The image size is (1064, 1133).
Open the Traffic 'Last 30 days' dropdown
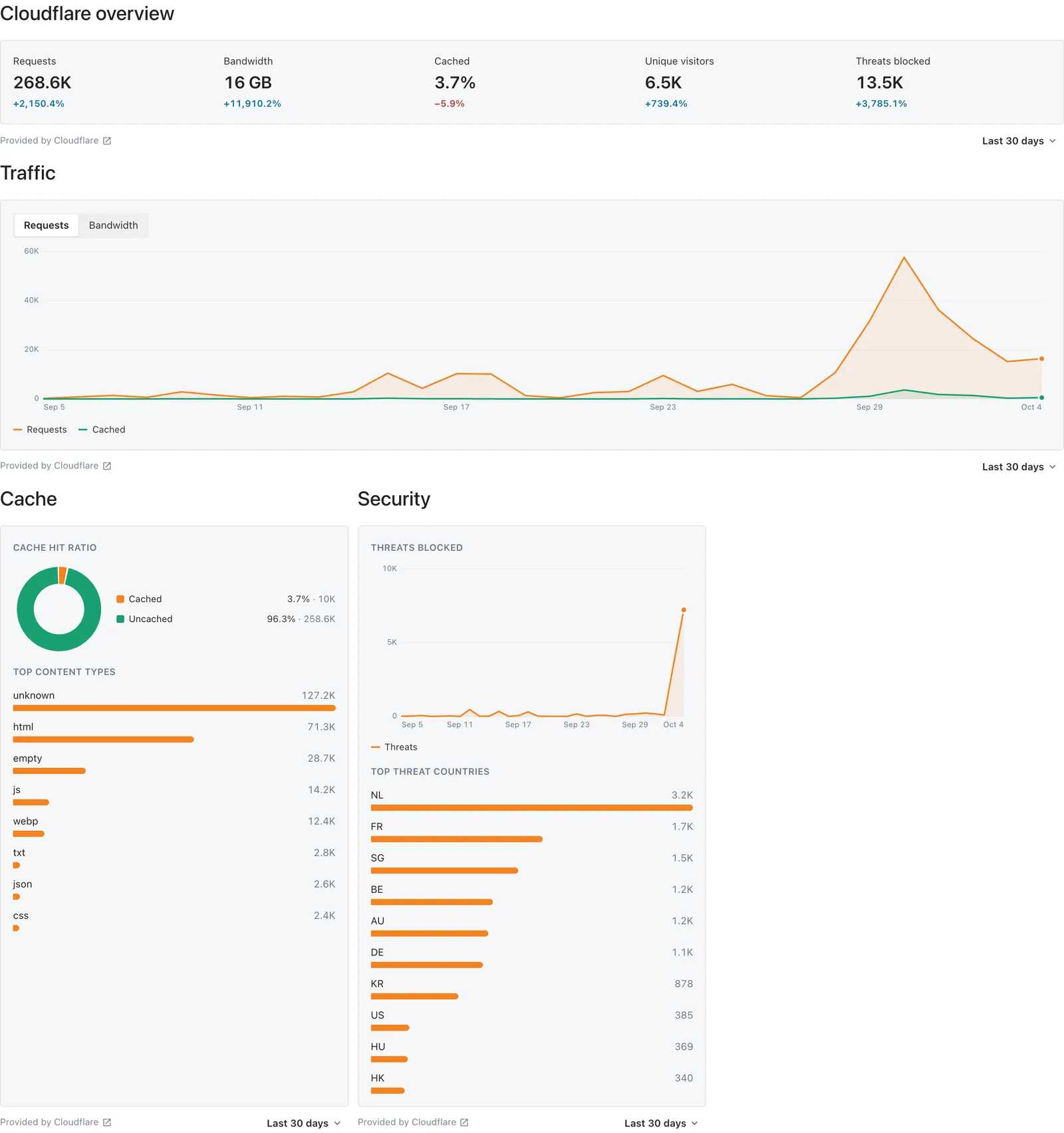click(1019, 467)
